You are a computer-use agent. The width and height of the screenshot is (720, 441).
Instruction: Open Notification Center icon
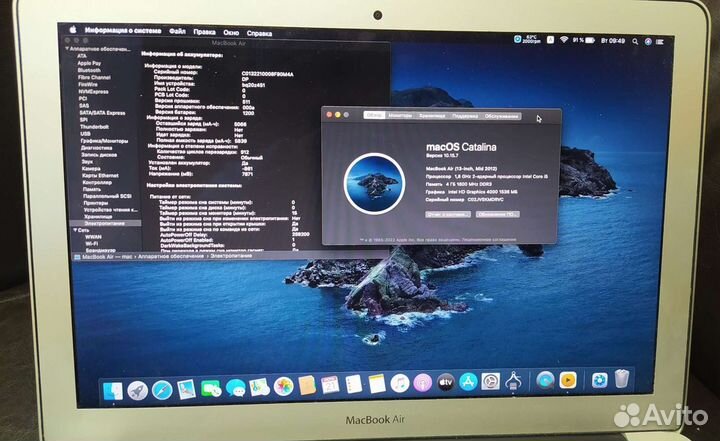[x=660, y=42]
